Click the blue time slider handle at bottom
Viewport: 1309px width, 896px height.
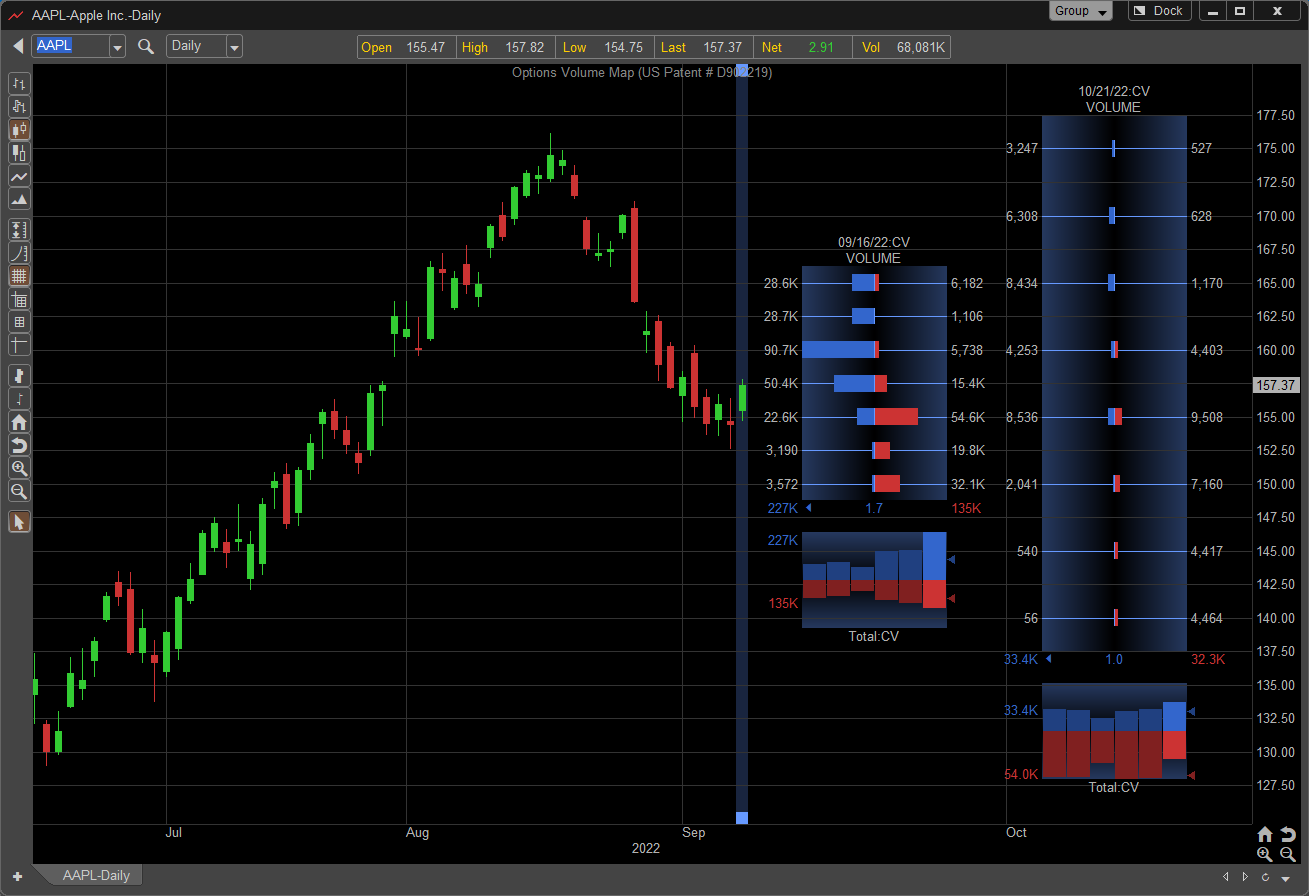pyautogui.click(x=742, y=818)
